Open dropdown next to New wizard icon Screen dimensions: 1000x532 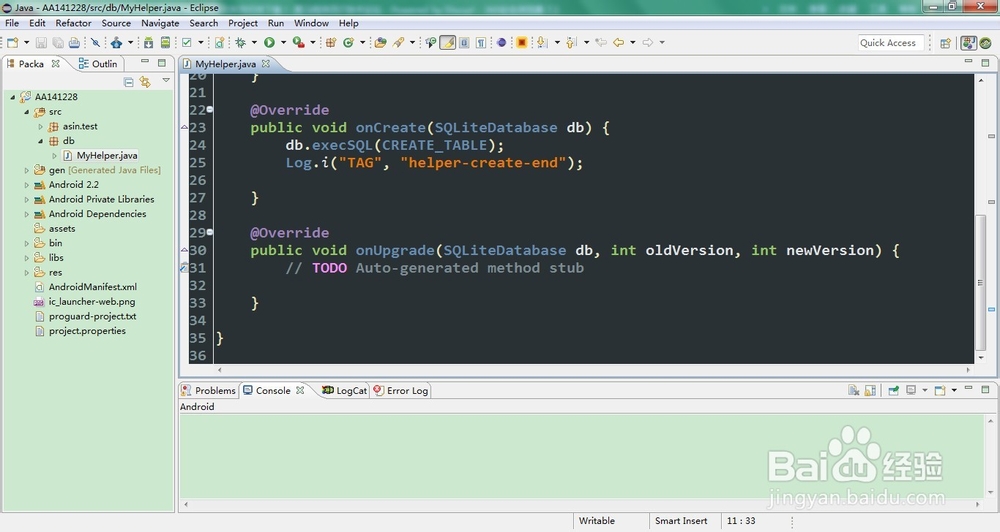click(x=26, y=43)
